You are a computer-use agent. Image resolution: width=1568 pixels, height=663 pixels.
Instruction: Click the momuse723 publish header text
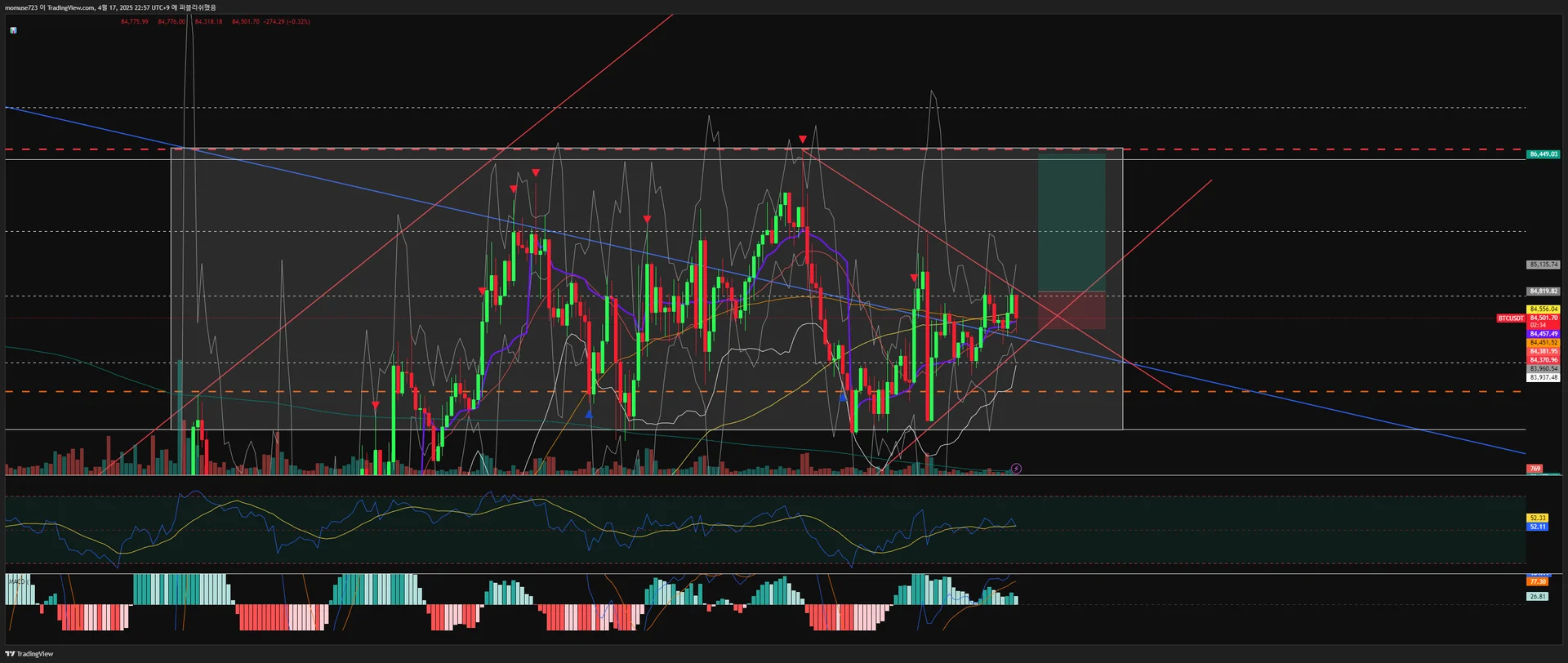[x=111, y=7]
